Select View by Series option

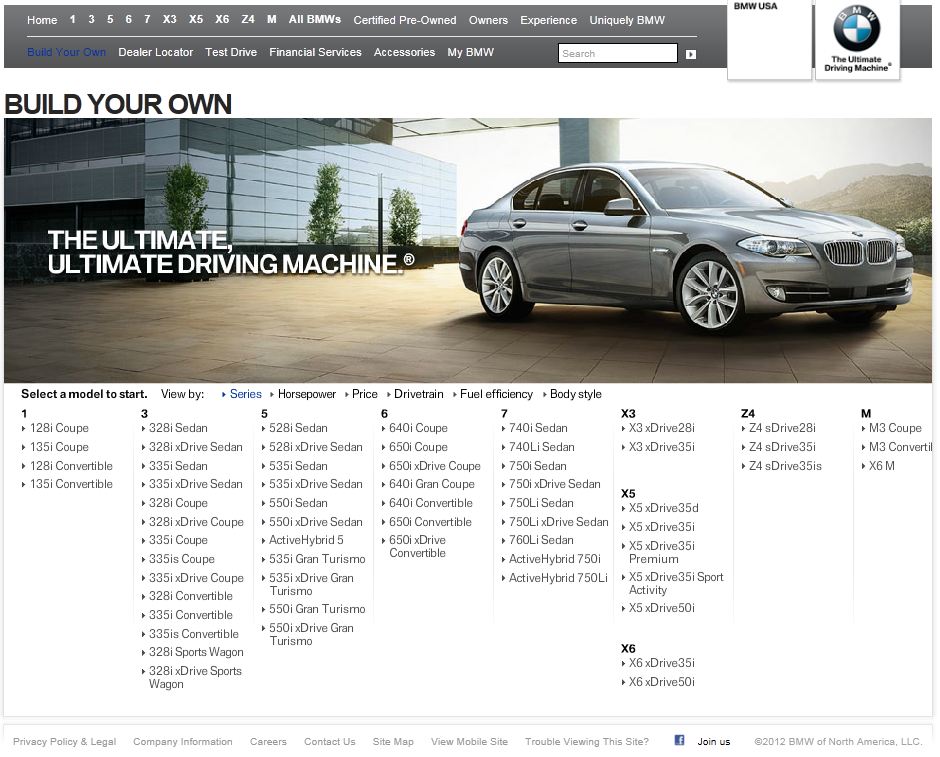pos(245,394)
